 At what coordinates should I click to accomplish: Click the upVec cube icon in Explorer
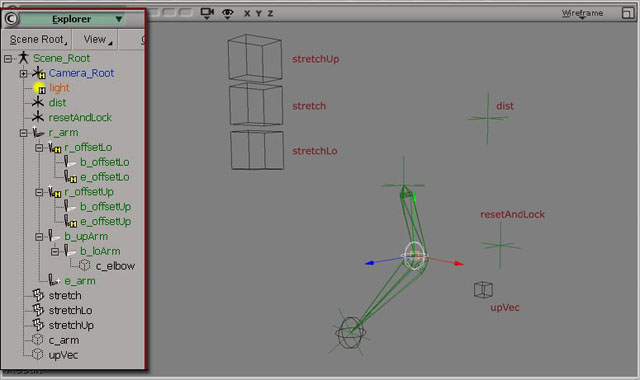tap(38, 354)
